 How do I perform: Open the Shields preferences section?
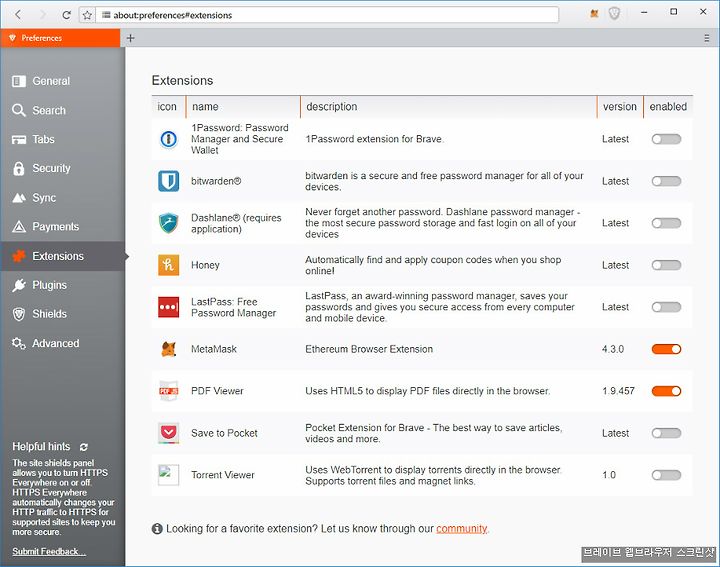pyautogui.click(x=62, y=314)
